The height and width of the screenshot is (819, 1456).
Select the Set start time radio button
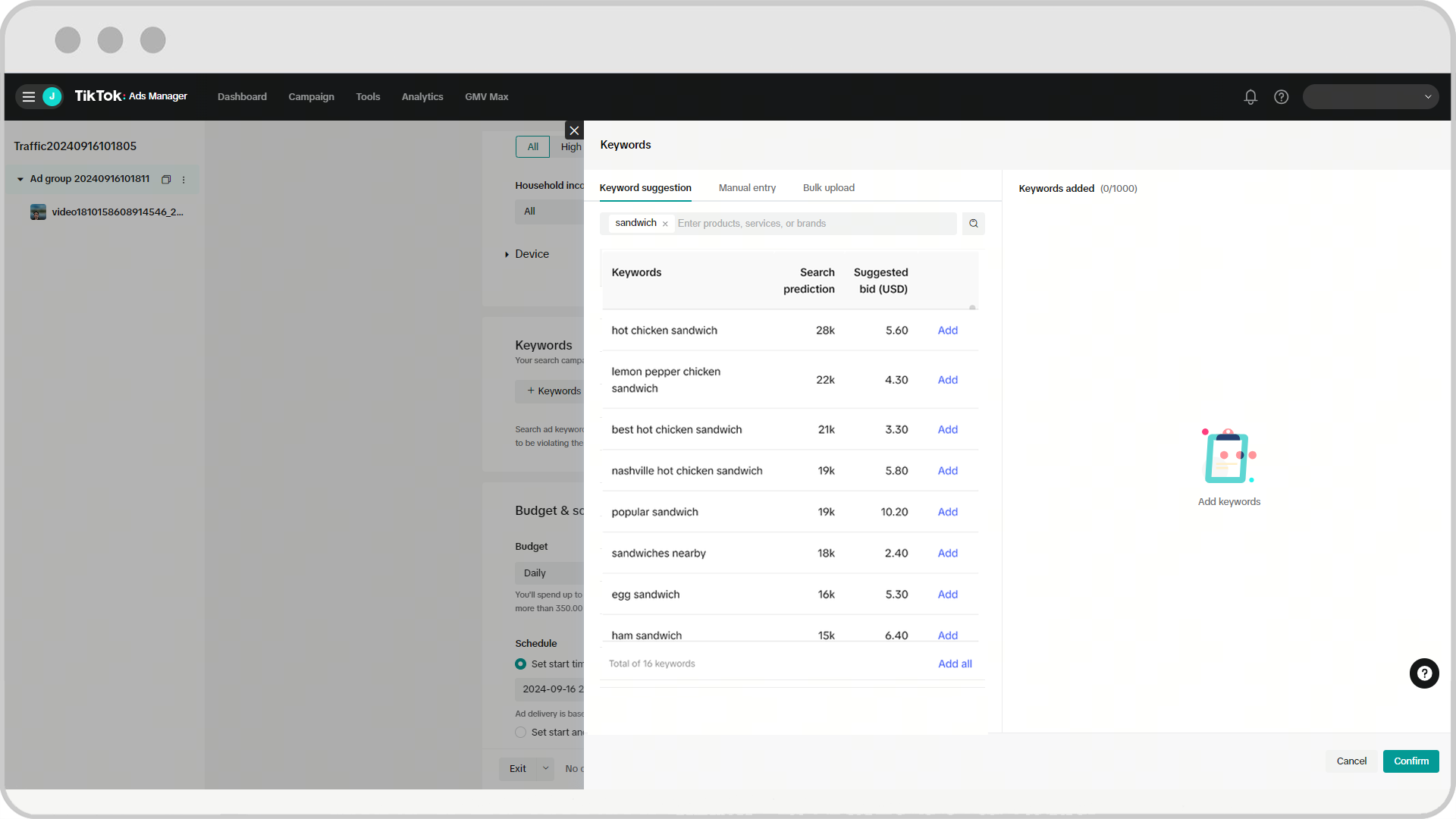[x=520, y=664]
